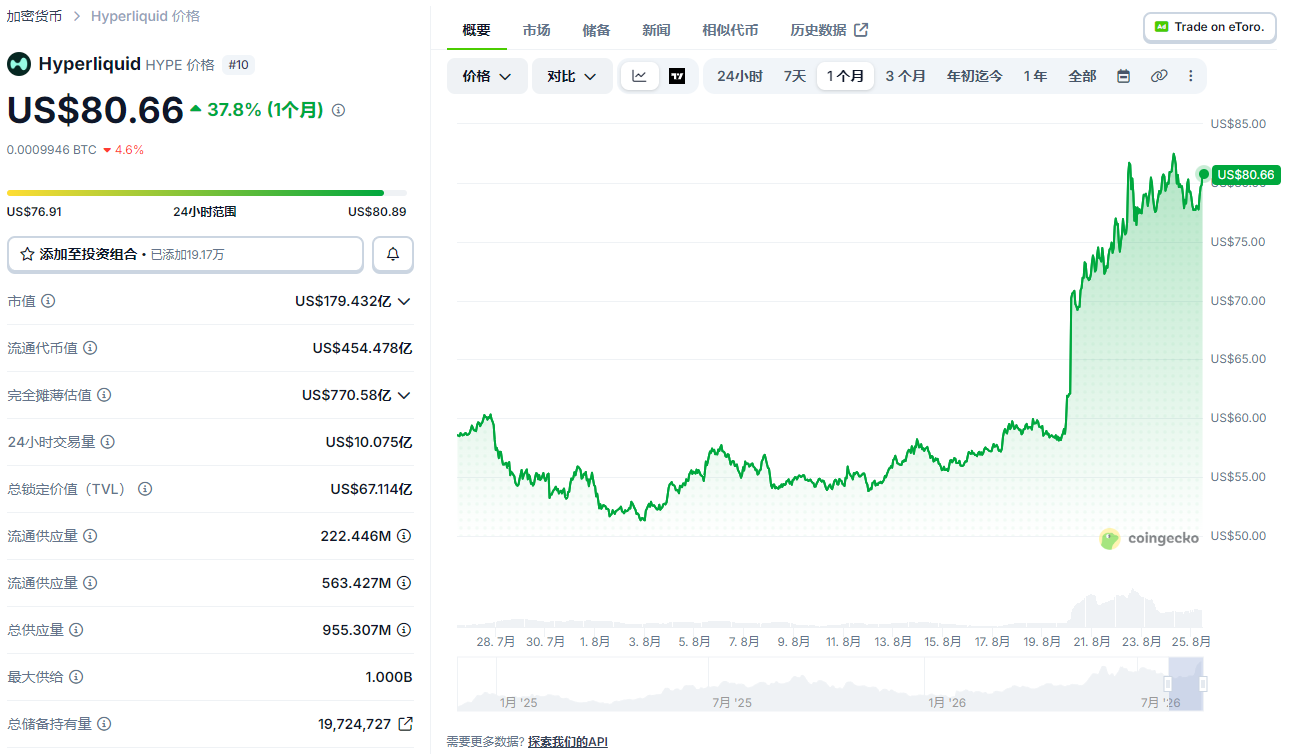Show info for 流通代币值
This screenshot has height=754, width=1293.
pyautogui.click(x=90, y=348)
